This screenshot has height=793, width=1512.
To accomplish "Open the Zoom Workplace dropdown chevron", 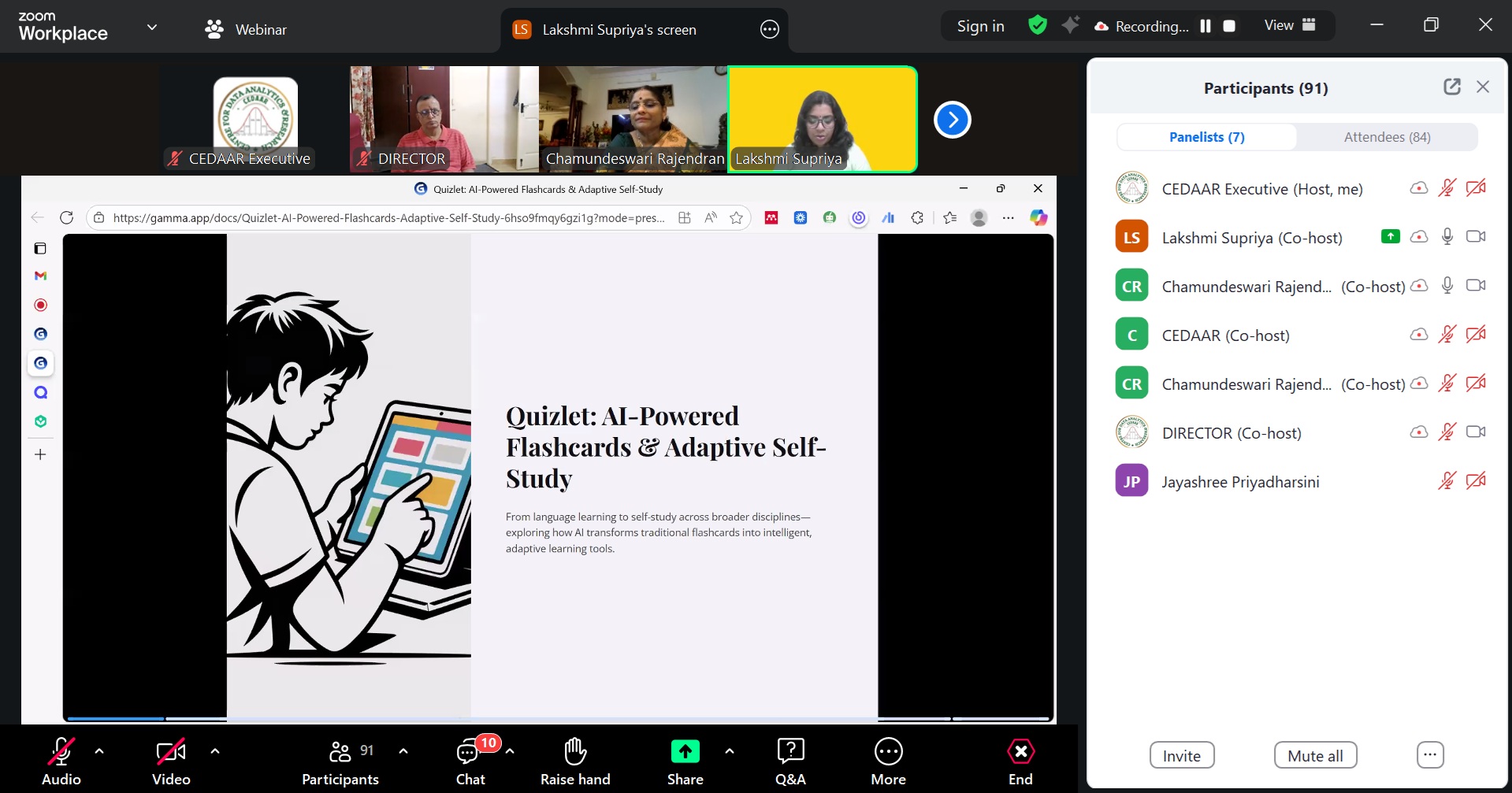I will (152, 28).
